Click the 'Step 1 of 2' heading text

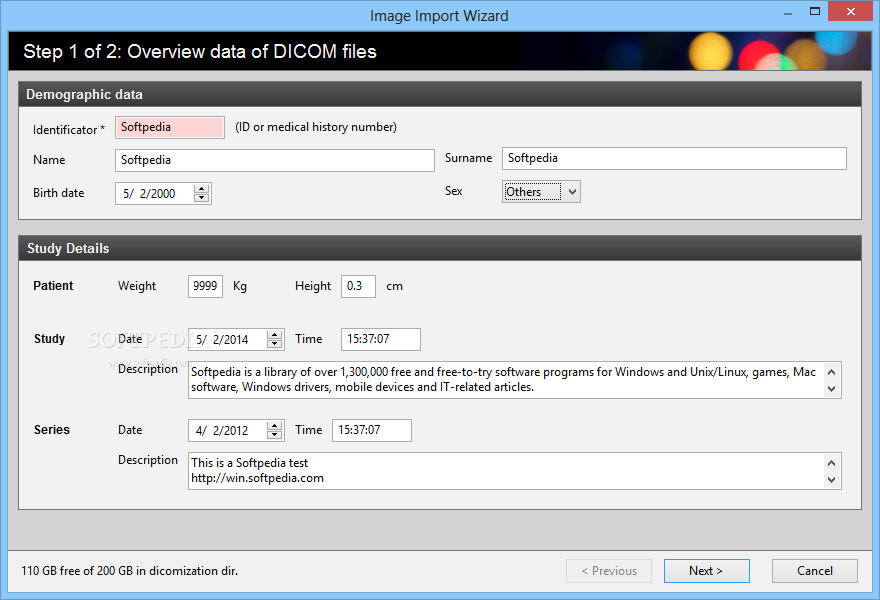coord(200,52)
